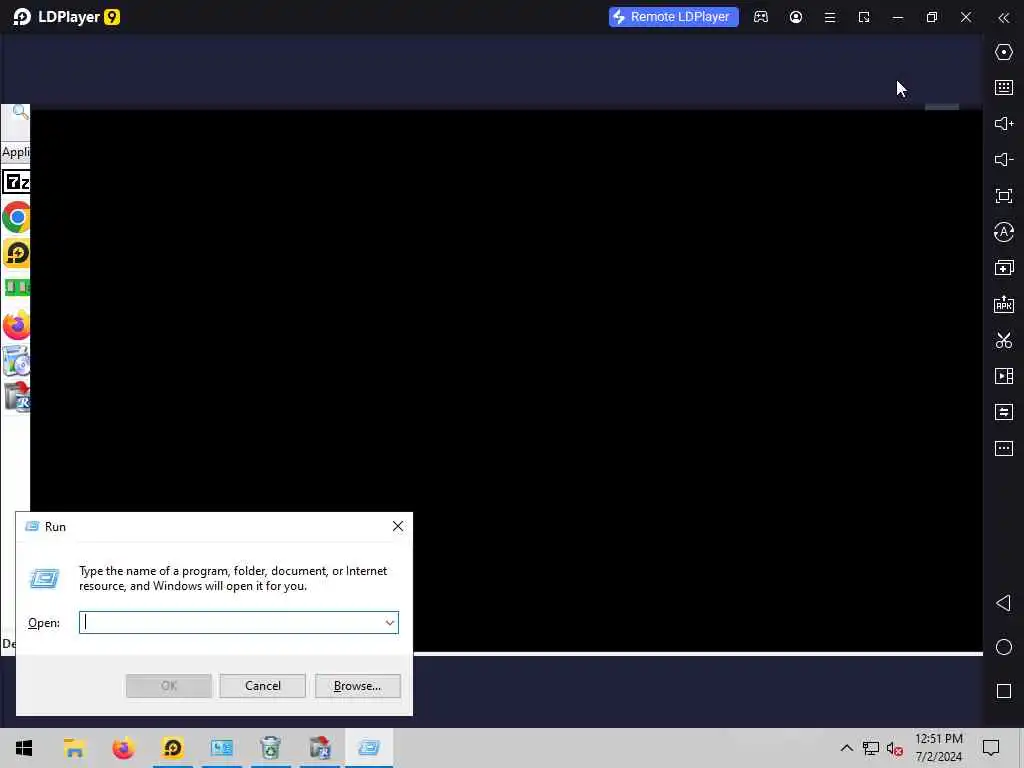The width and height of the screenshot is (1024, 768).
Task: Open File Explorer from the taskbar
Action: tap(74, 748)
